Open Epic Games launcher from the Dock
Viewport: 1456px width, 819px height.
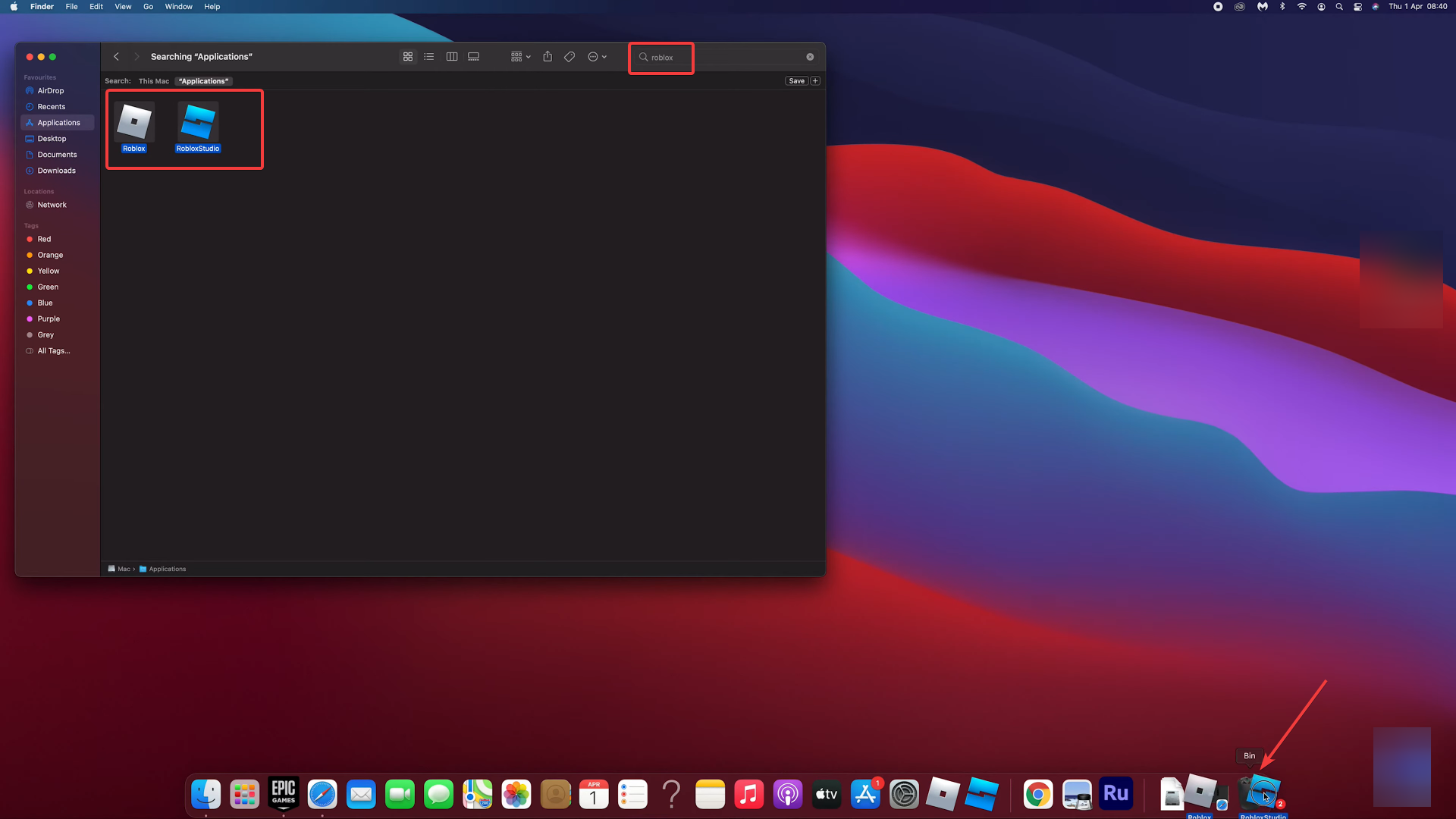click(x=284, y=794)
